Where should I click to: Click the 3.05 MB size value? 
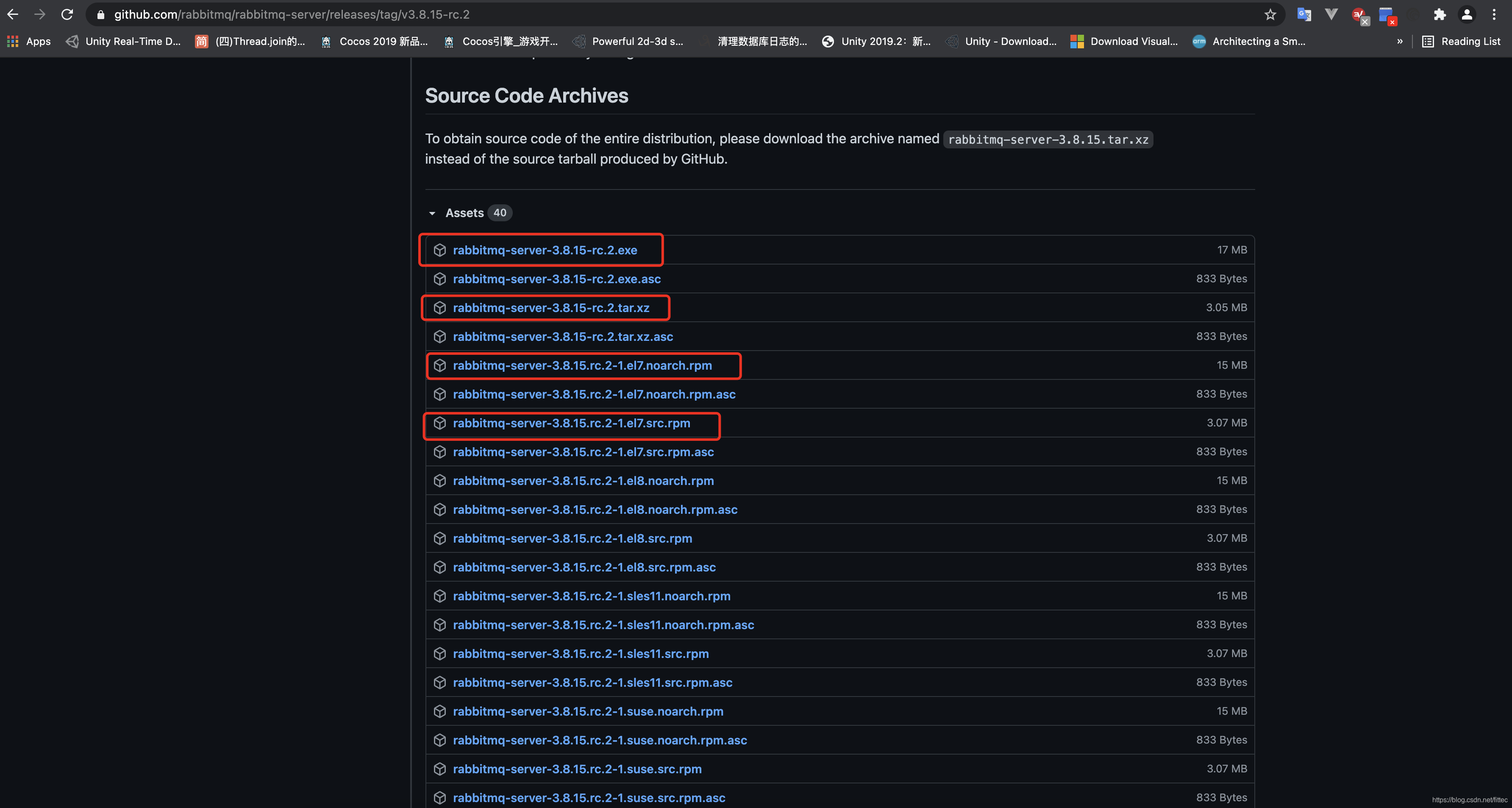click(x=1227, y=307)
